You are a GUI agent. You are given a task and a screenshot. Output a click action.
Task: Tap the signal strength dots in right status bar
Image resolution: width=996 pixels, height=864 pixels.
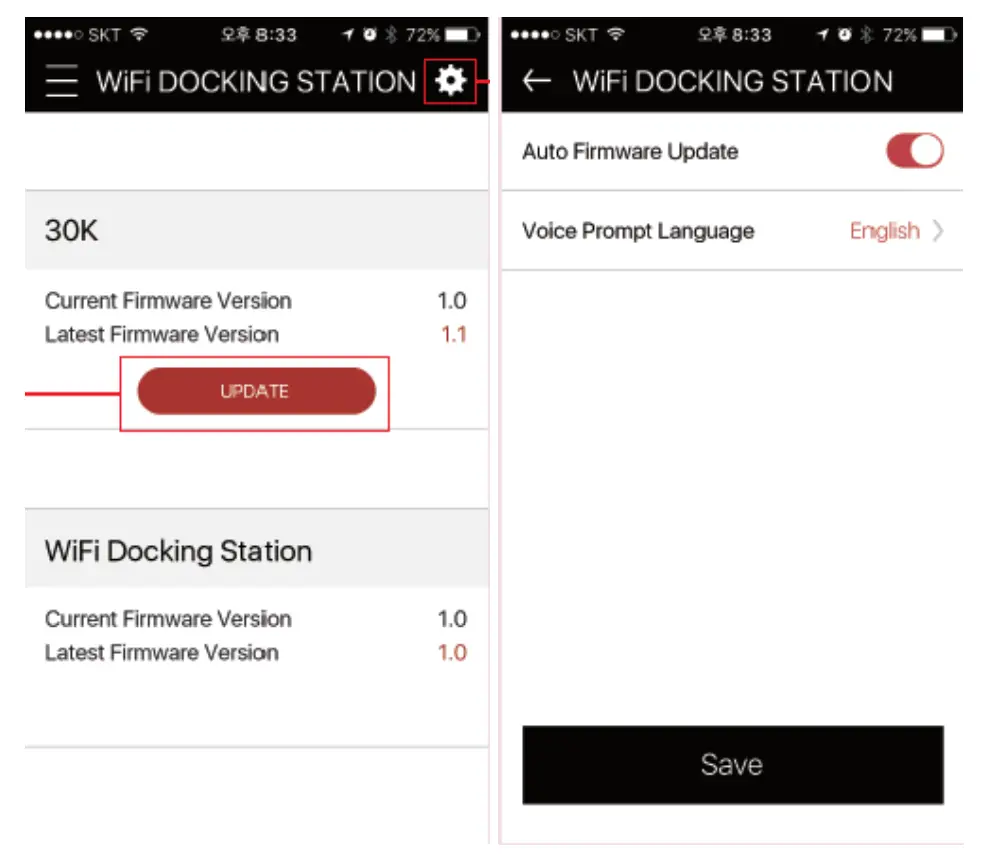point(534,35)
